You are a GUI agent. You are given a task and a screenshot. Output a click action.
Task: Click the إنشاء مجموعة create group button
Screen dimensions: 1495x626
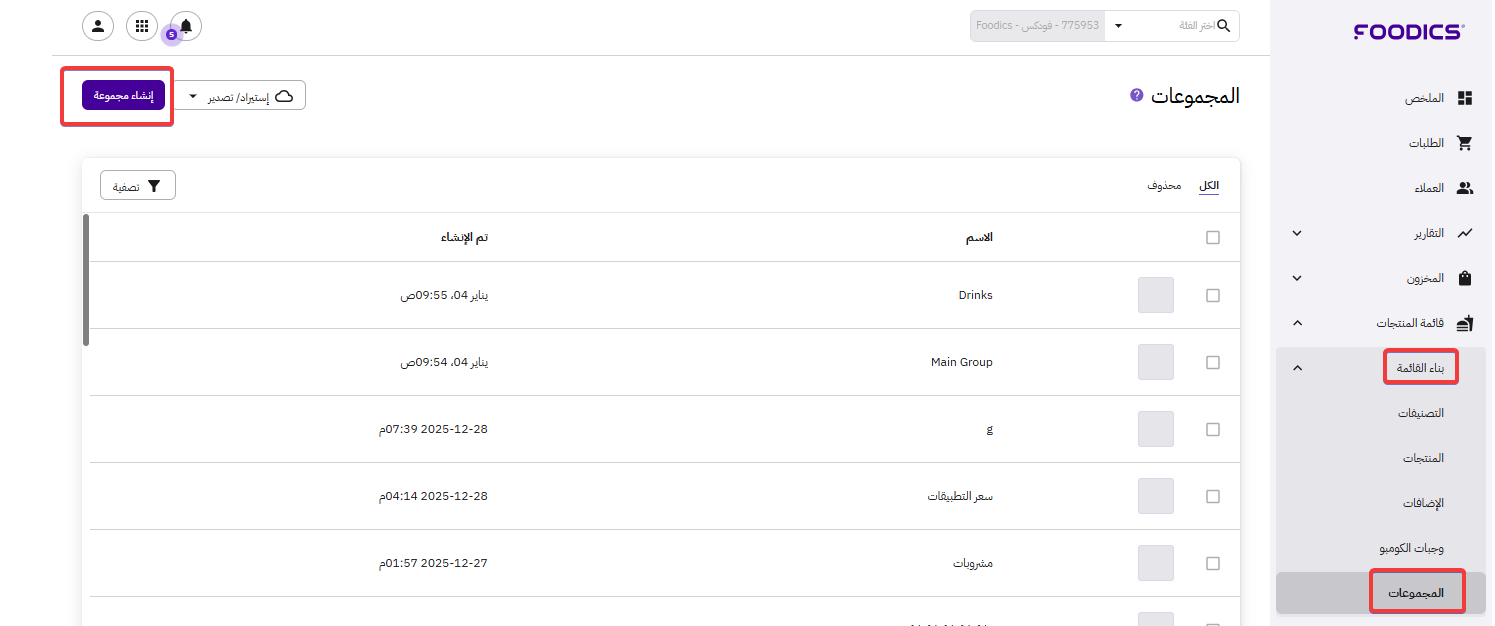click(x=123, y=95)
